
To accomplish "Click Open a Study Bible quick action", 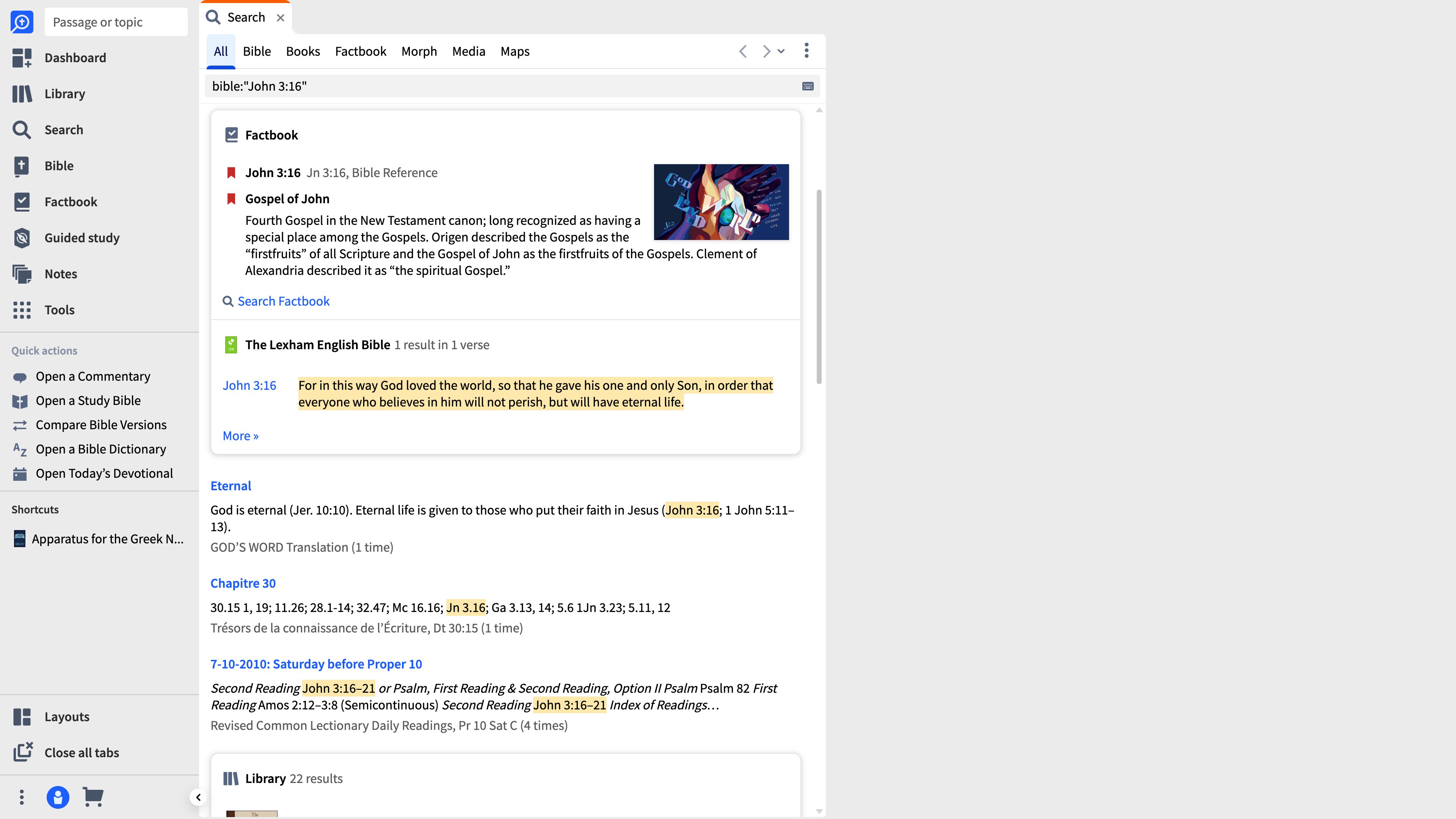I will click(88, 401).
